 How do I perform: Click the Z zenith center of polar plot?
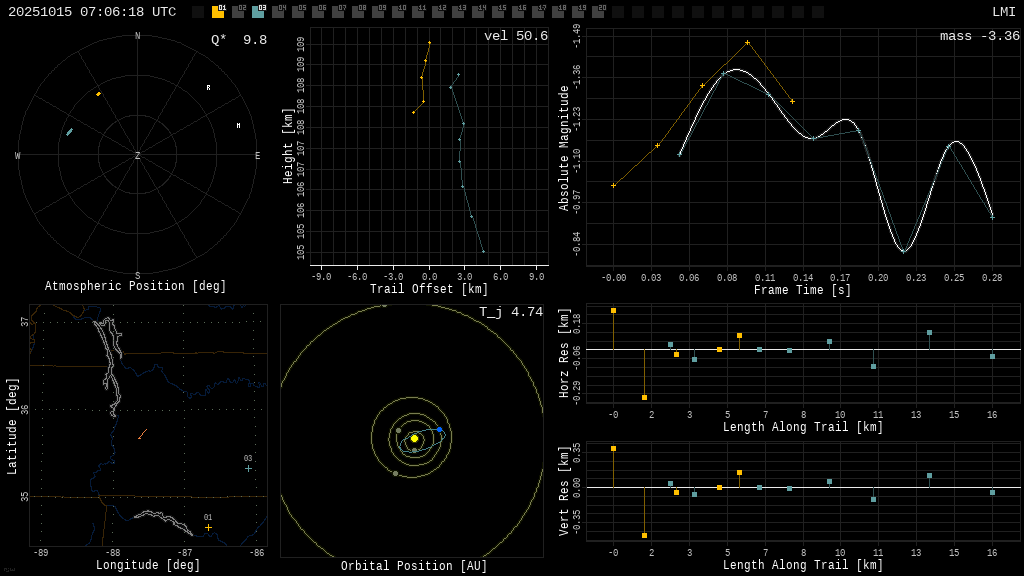pos(138,156)
